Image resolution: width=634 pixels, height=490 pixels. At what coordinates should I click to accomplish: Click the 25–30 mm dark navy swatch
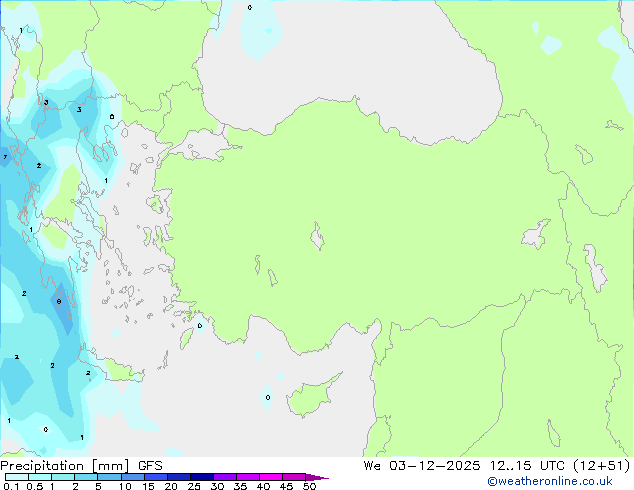201,477
